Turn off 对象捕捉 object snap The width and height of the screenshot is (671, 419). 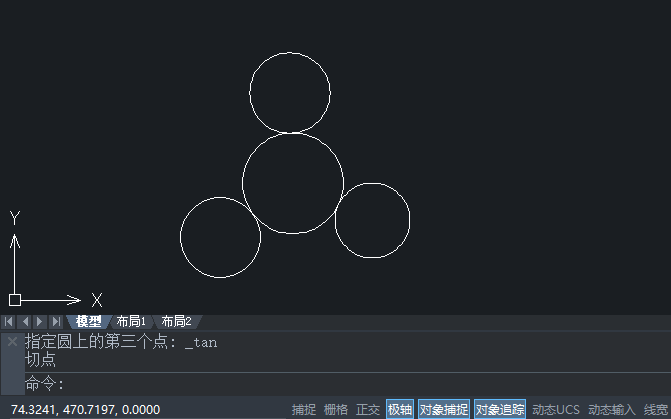(x=444, y=410)
